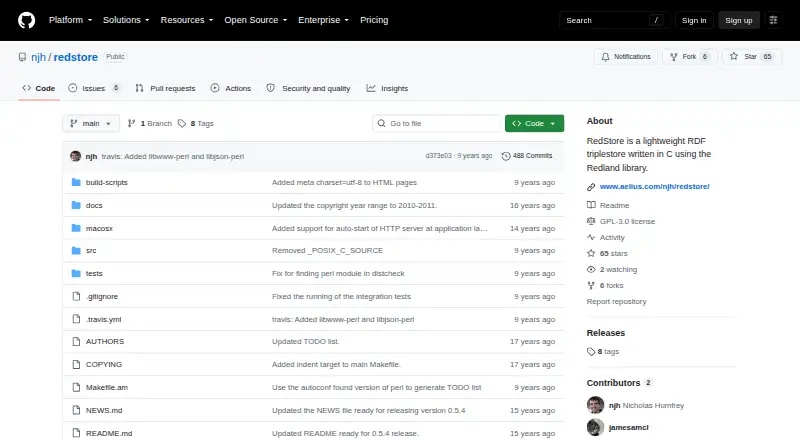Open the Contributors heading link

pos(619,383)
